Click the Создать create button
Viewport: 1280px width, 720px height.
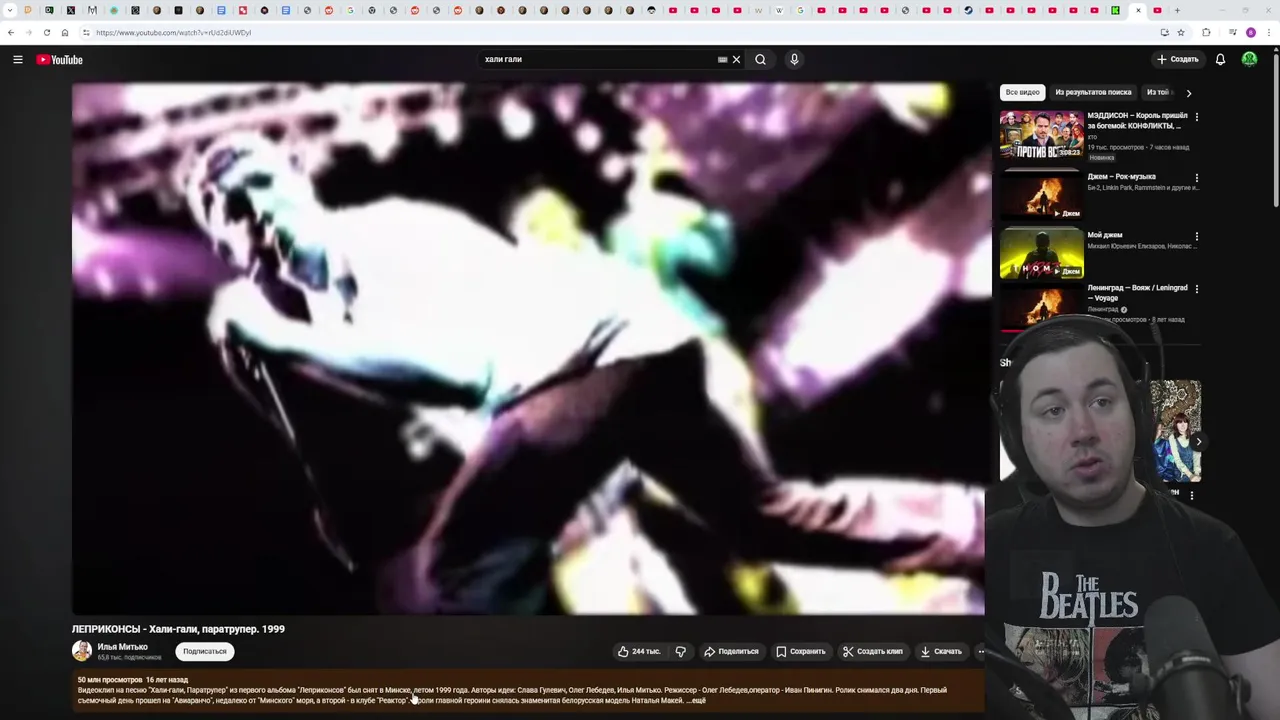click(x=1177, y=59)
